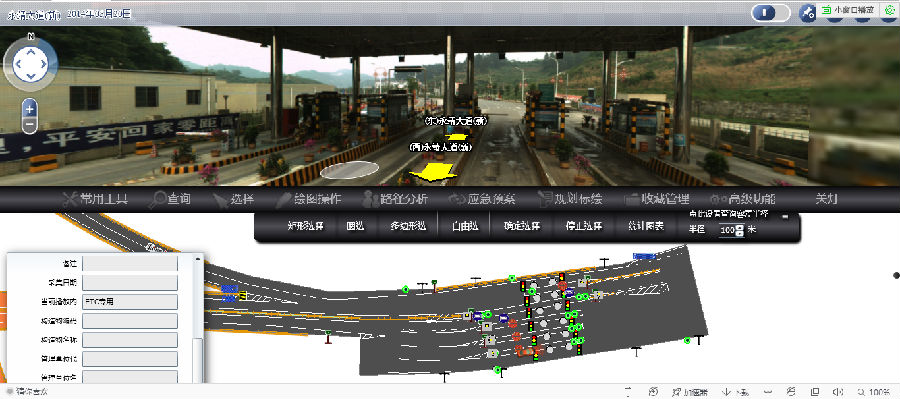Click the large yellow forward arrow on road
This screenshot has height=399, width=900.
pyautogui.click(x=432, y=172)
